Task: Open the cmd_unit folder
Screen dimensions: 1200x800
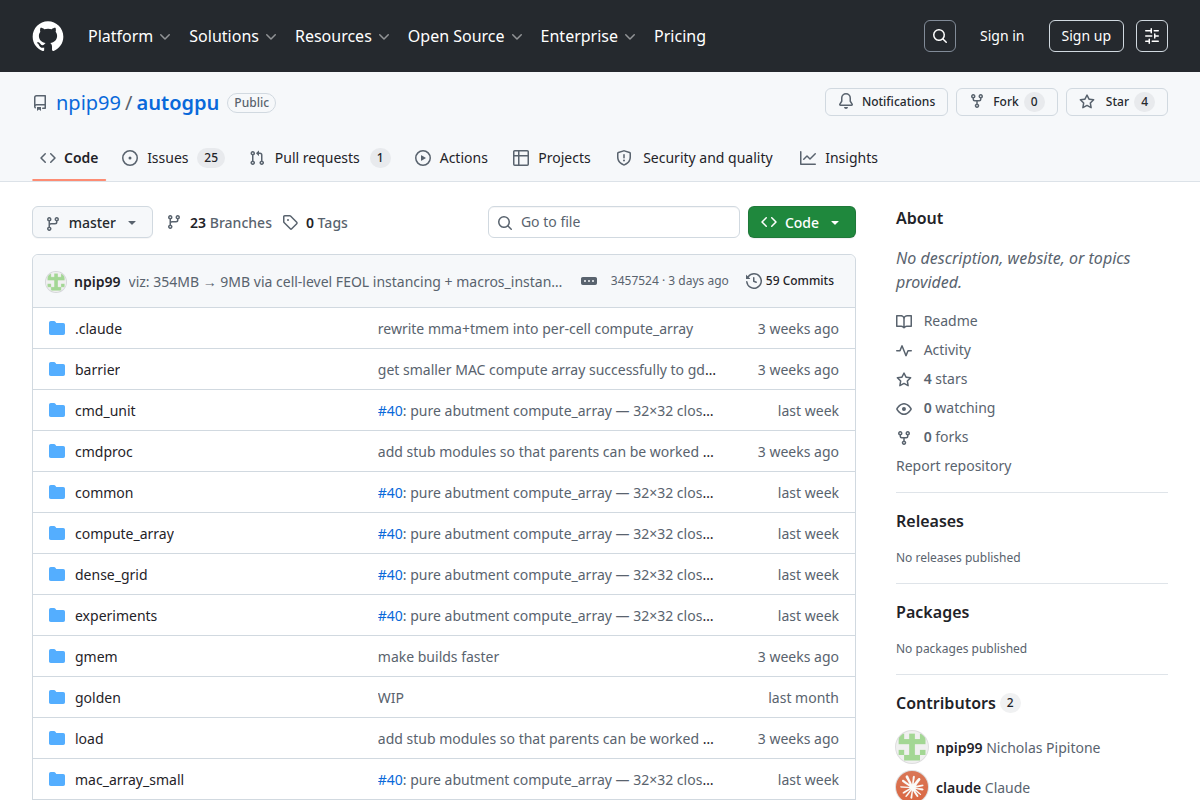Action: 105,411
